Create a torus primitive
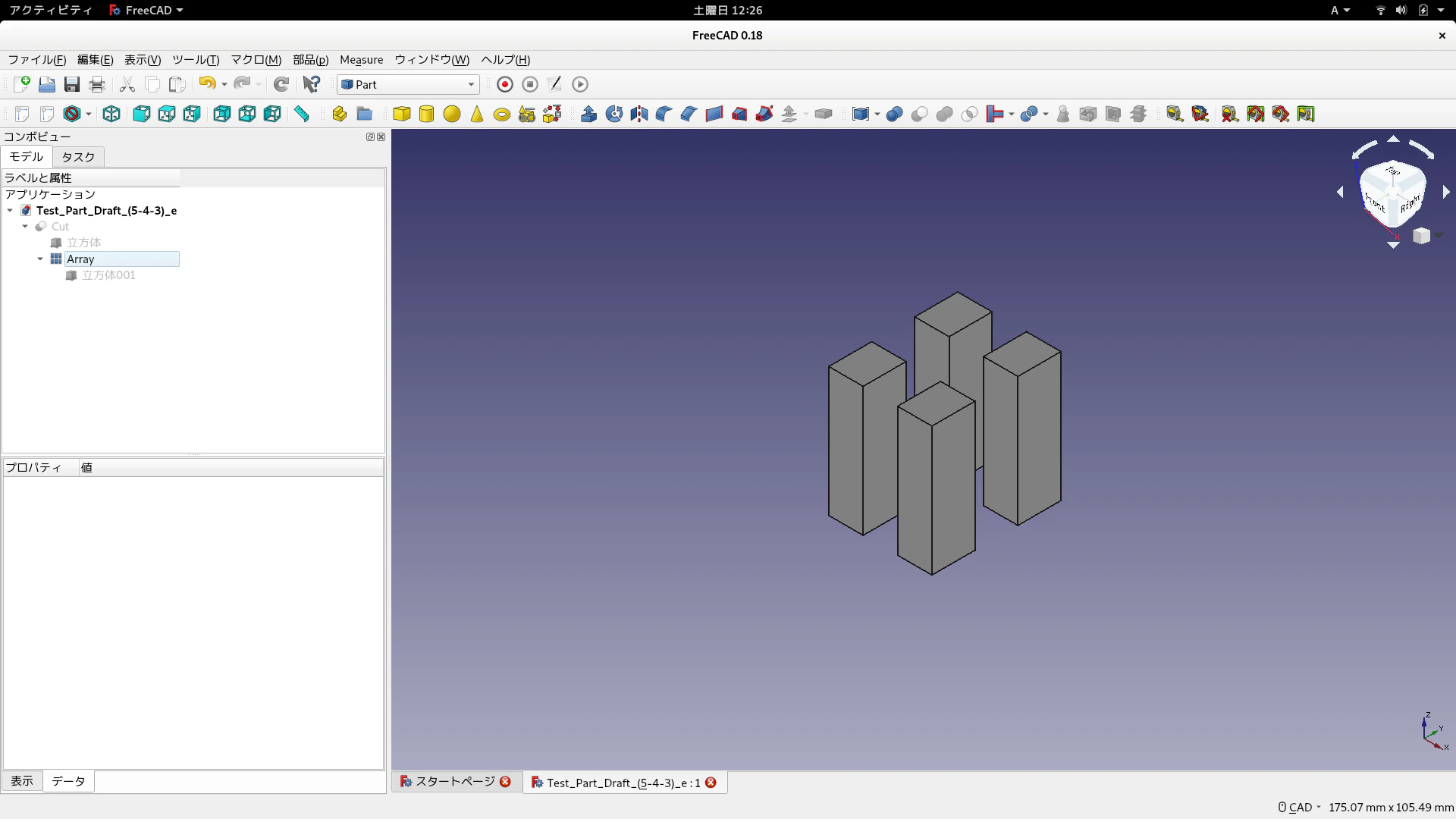 point(502,114)
